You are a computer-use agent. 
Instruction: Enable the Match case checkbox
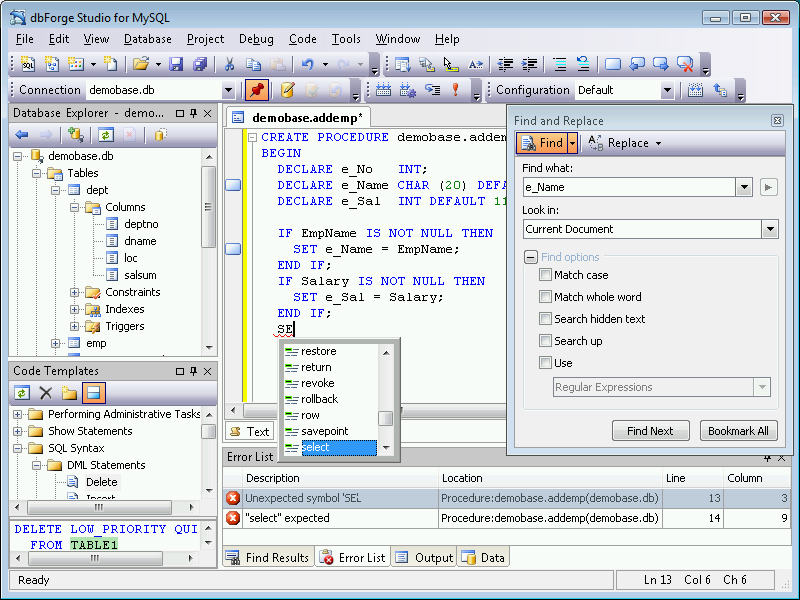click(x=545, y=275)
